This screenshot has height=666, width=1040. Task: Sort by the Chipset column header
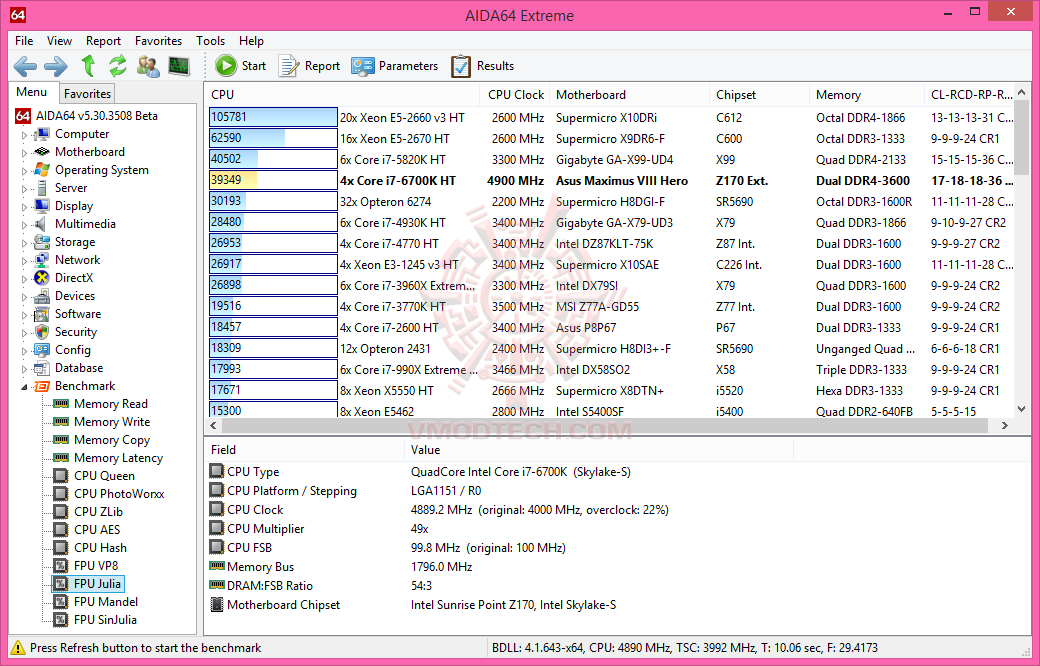[x=759, y=95]
